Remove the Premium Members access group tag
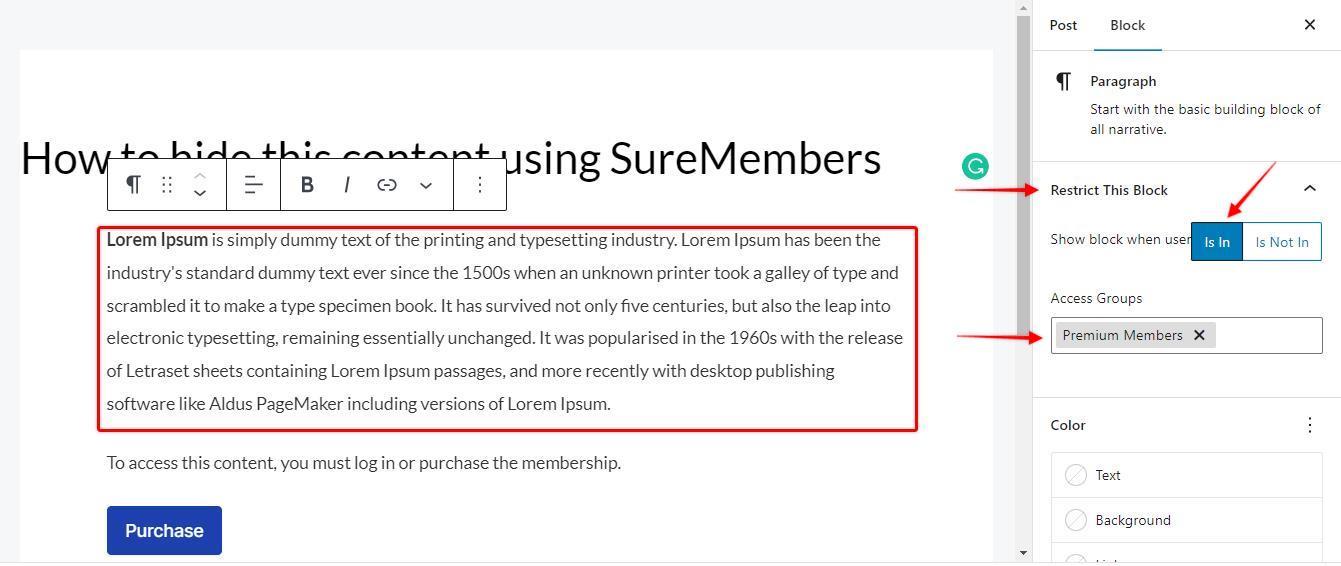 (1199, 335)
